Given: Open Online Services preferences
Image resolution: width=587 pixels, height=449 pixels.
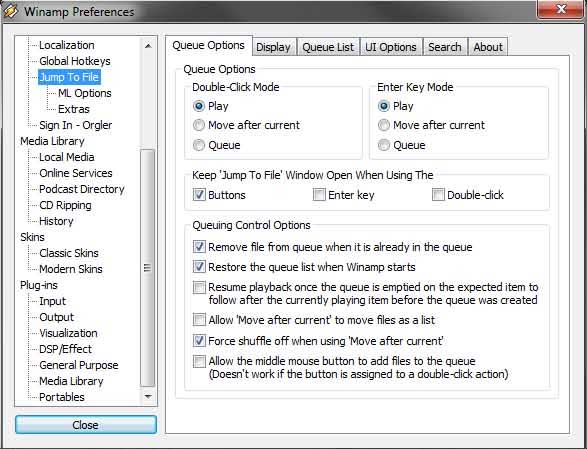Looking at the screenshot, I should pos(76,173).
